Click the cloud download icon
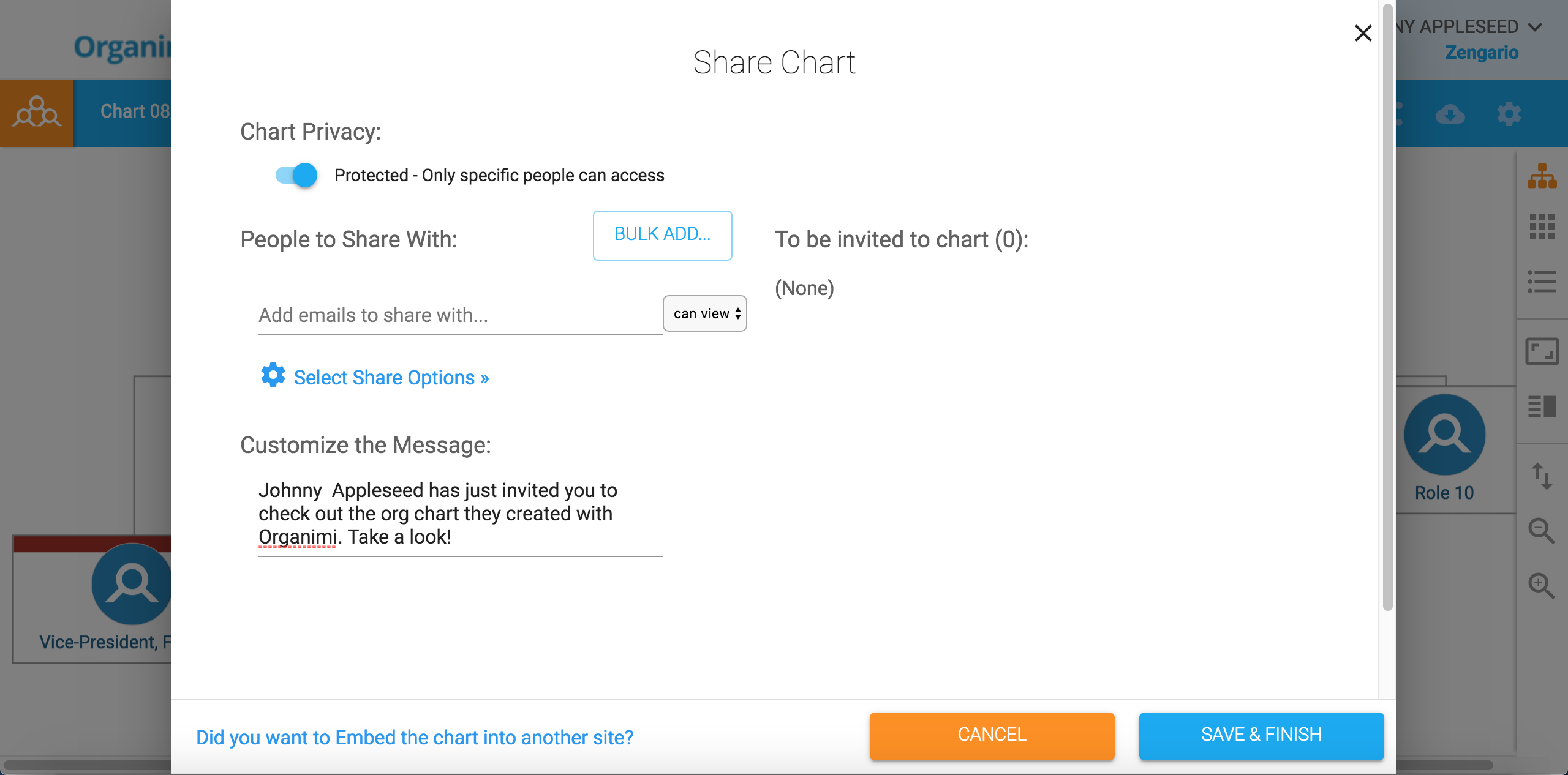Viewport: 1568px width, 775px height. (1450, 114)
